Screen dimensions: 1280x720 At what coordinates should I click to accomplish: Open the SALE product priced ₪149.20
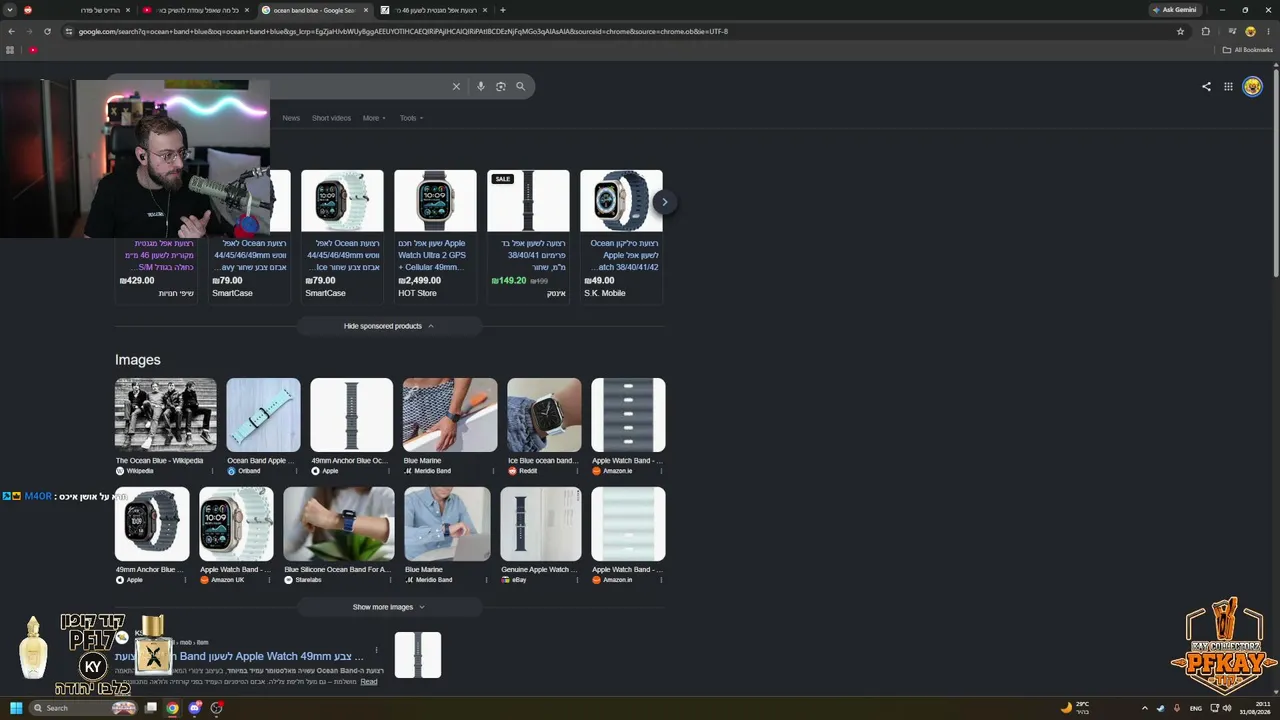click(528, 235)
